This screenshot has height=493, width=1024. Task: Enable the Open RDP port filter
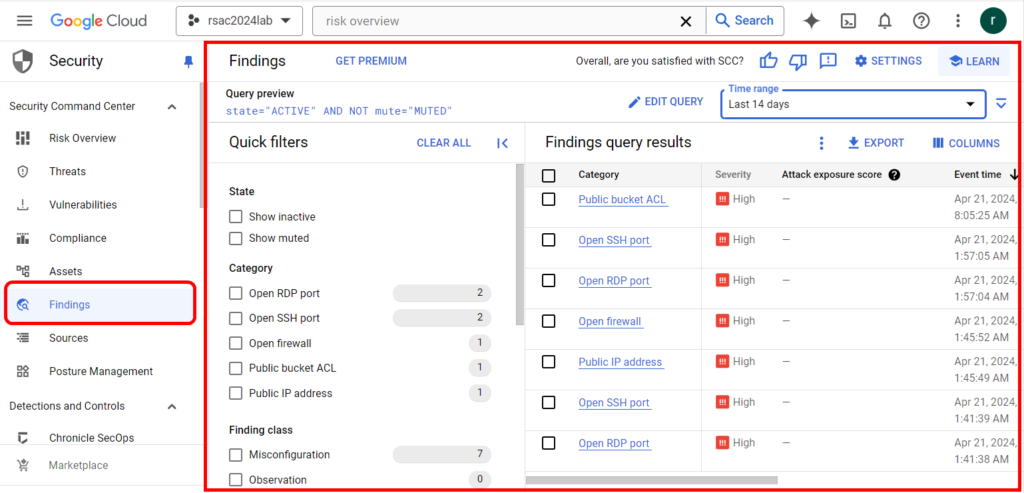click(x=236, y=293)
